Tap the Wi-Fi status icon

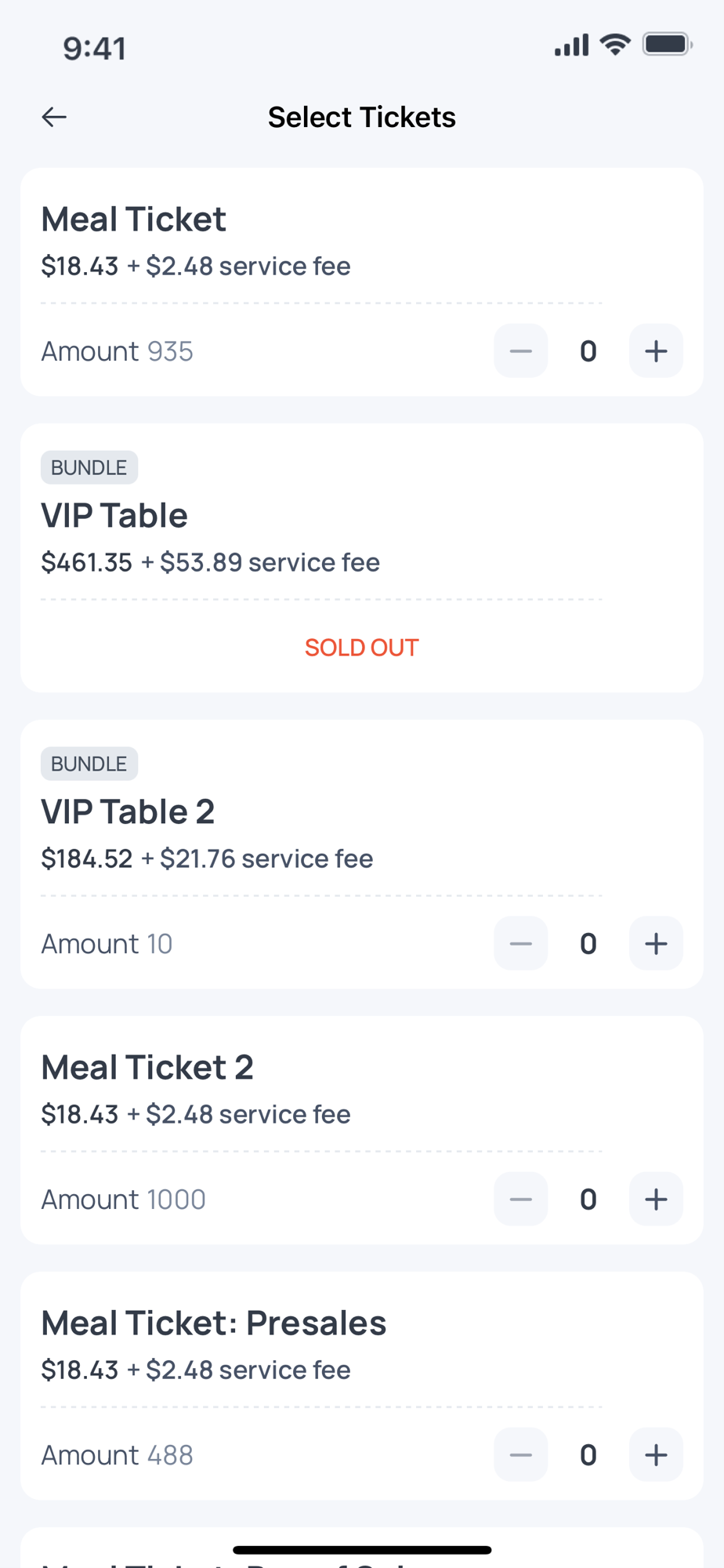[x=615, y=45]
